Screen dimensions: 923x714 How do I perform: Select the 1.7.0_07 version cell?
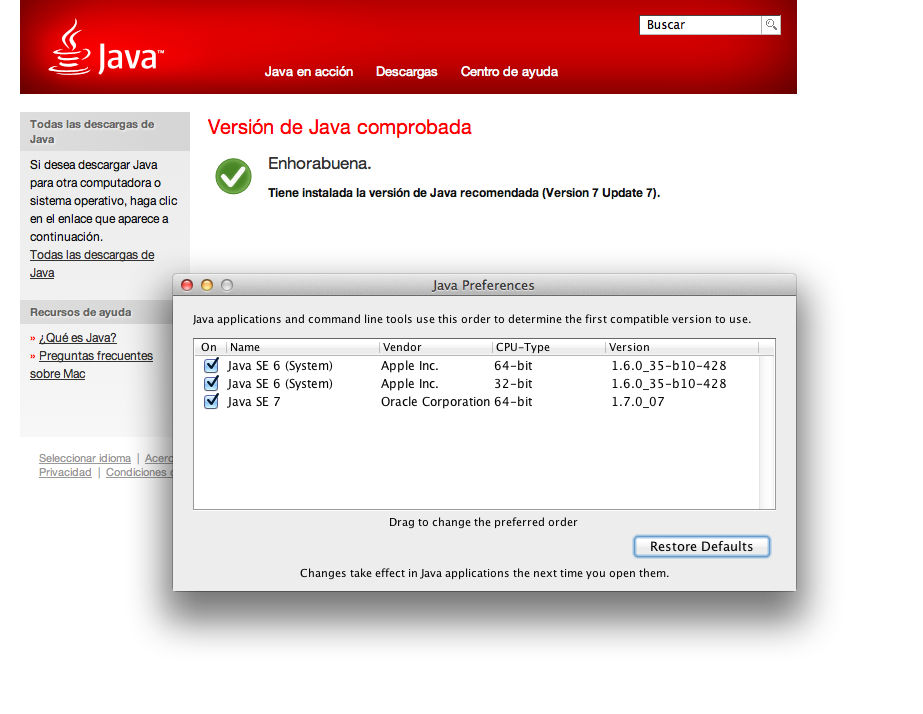point(638,401)
